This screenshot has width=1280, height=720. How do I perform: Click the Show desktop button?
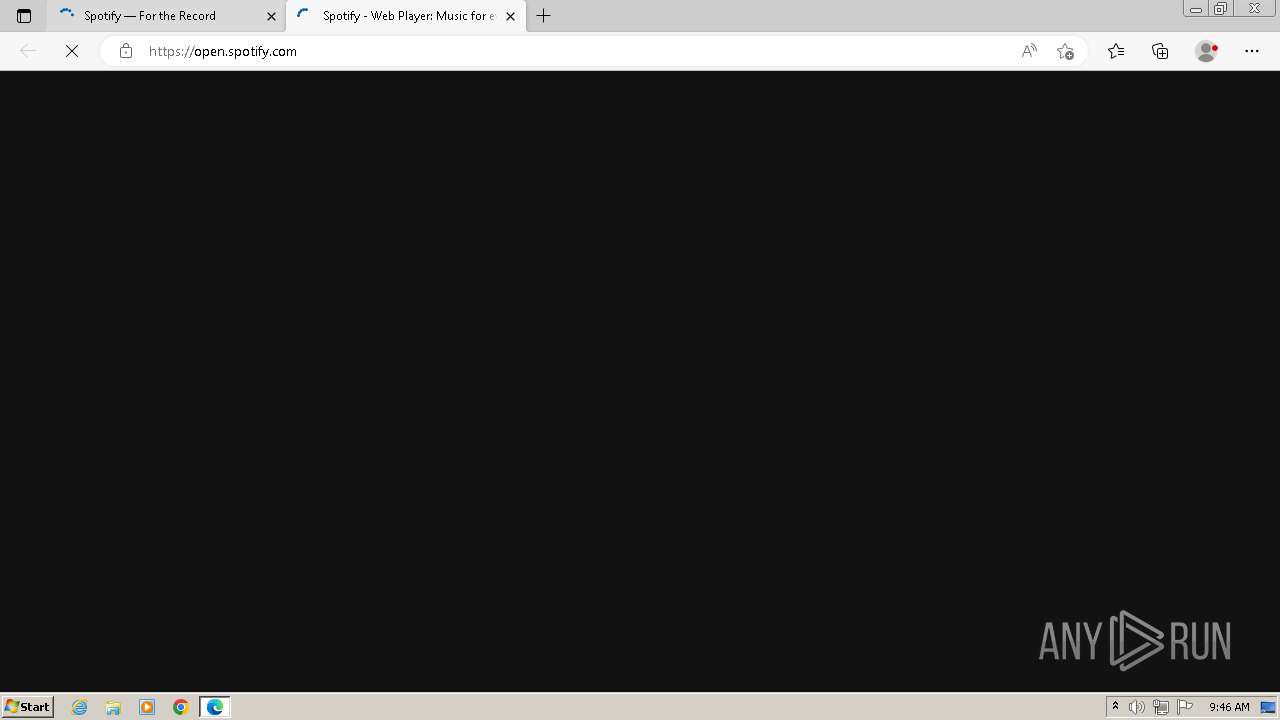1269,707
